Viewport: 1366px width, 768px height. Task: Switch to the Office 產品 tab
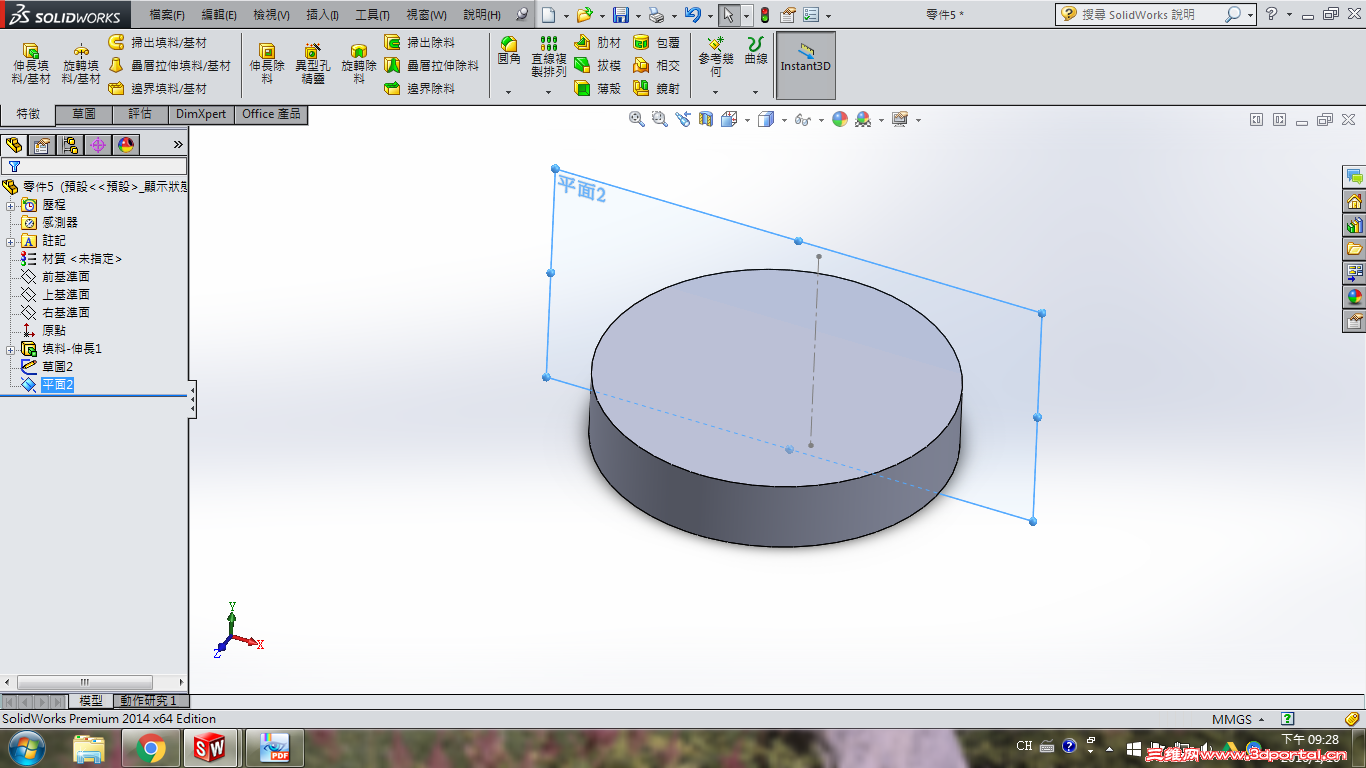pos(271,114)
